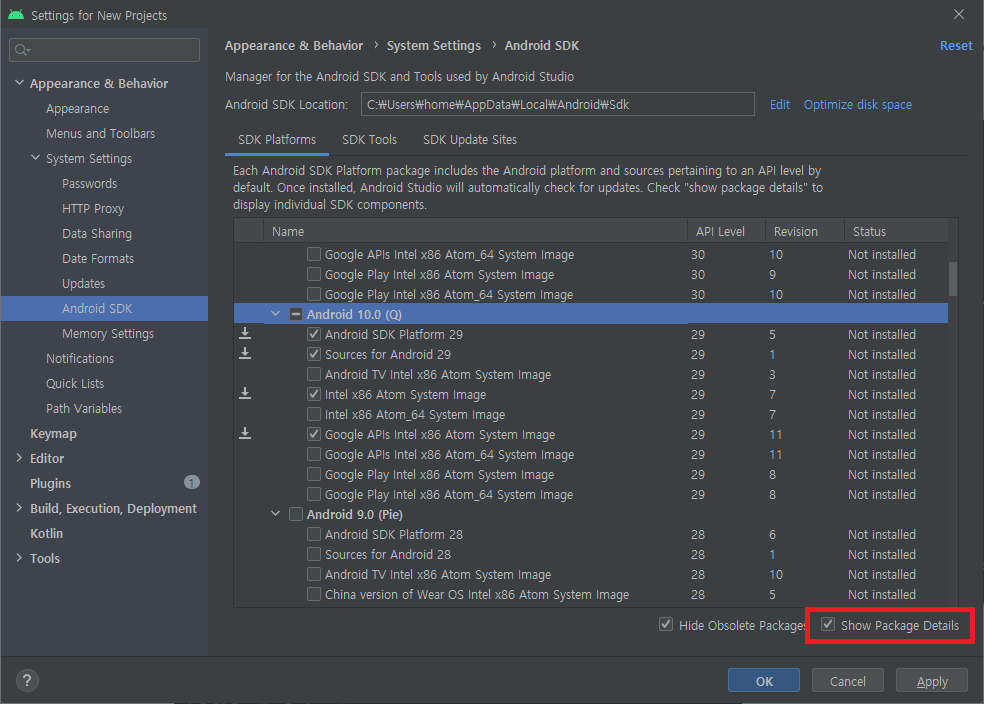Open Passwords settings
Screen dimensions: 984x704
tap(89, 184)
